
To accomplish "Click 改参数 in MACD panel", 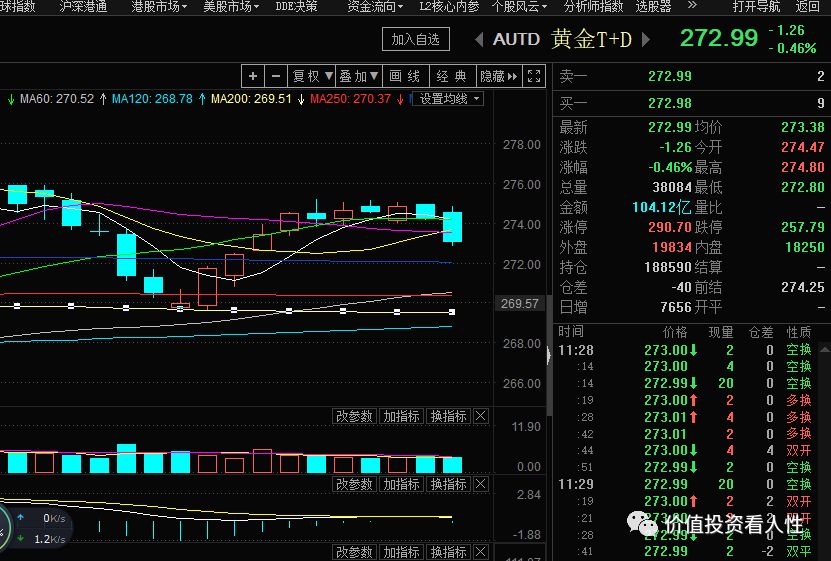I will (x=355, y=484).
